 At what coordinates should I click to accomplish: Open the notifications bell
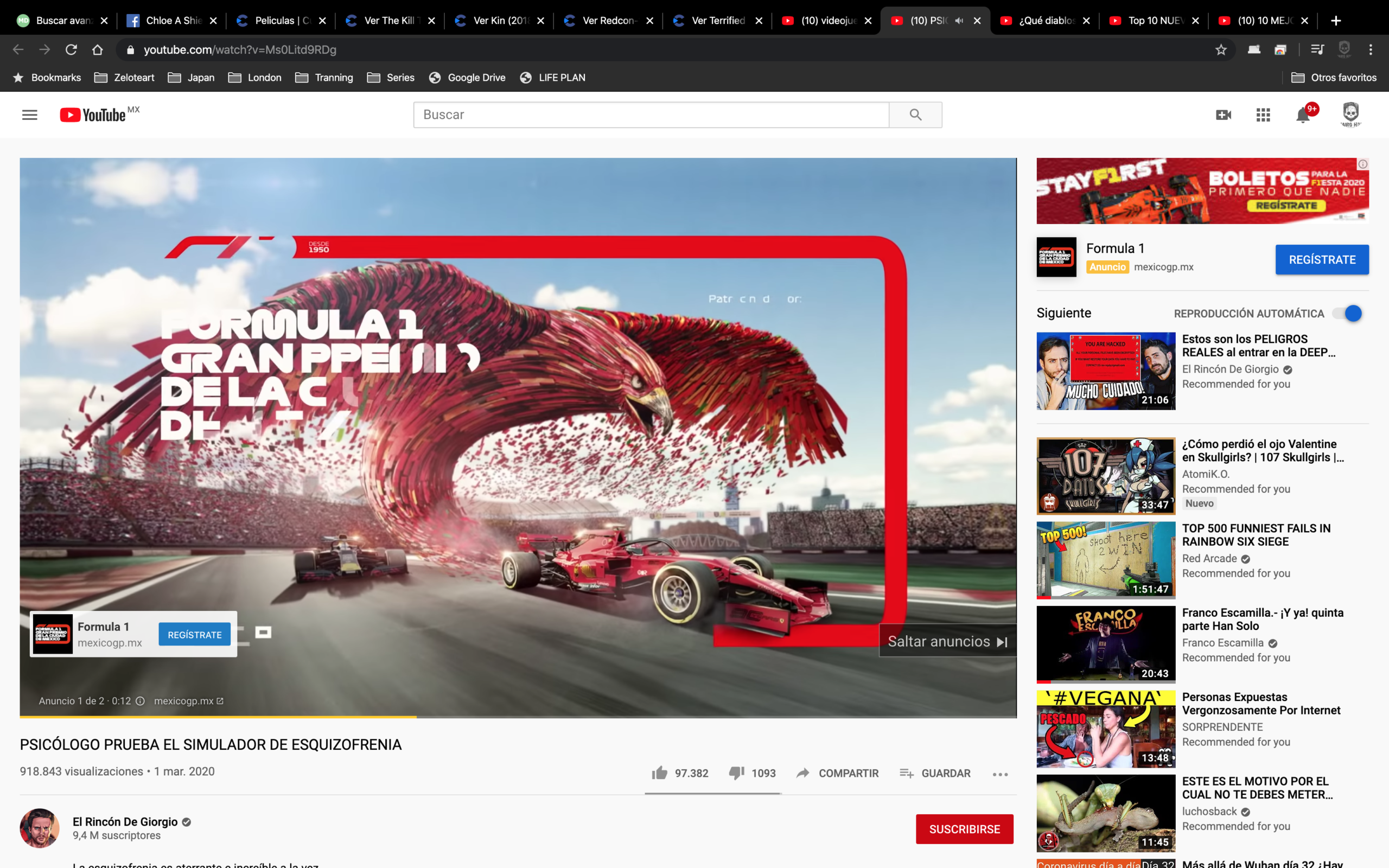1303,116
